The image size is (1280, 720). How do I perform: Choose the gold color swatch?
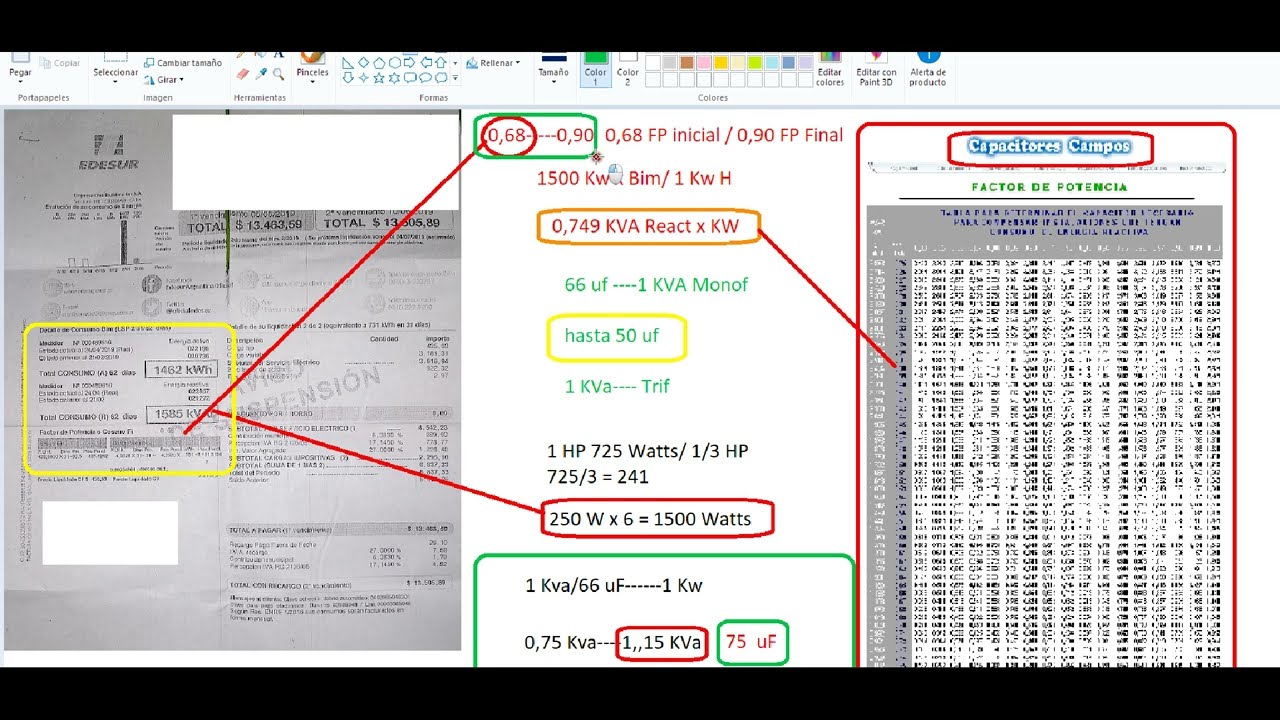(x=721, y=63)
